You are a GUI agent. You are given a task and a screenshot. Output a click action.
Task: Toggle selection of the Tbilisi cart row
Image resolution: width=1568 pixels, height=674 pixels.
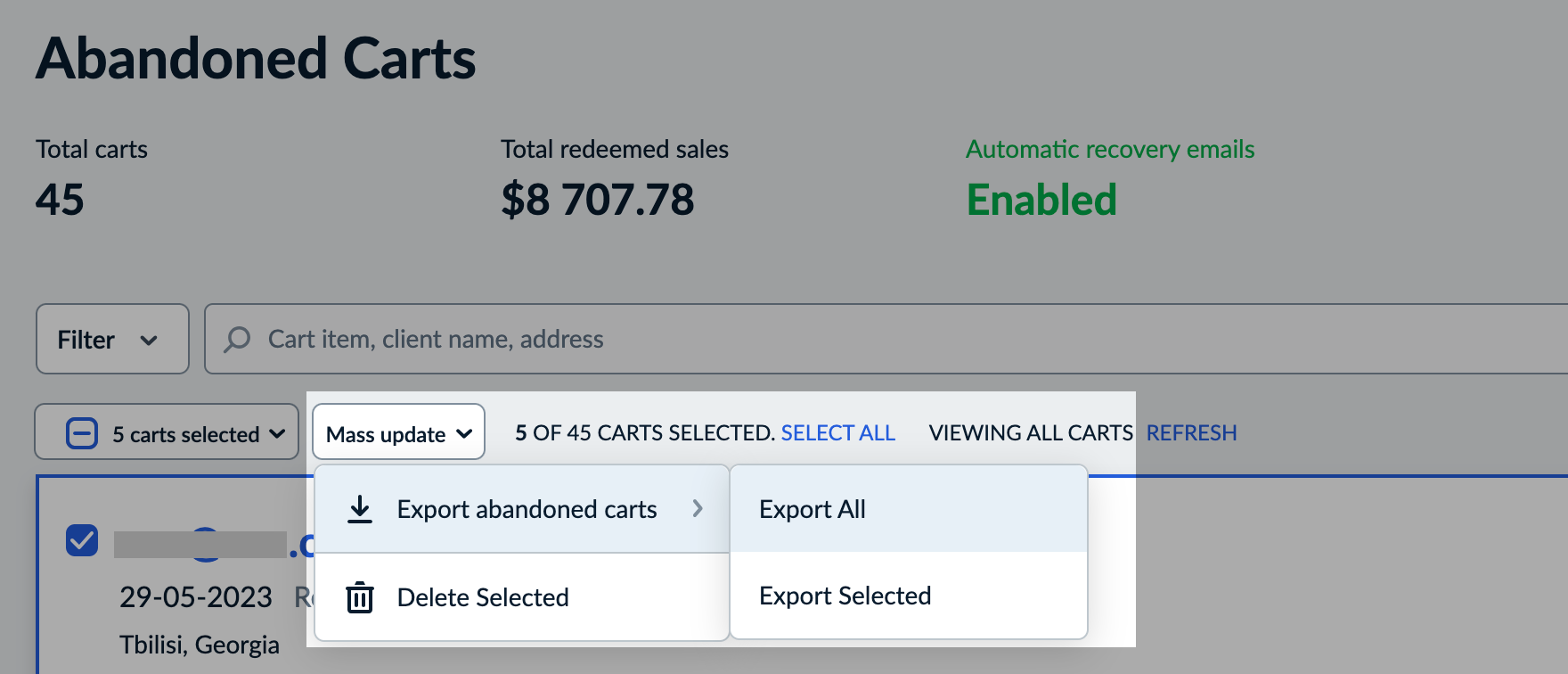[x=81, y=541]
